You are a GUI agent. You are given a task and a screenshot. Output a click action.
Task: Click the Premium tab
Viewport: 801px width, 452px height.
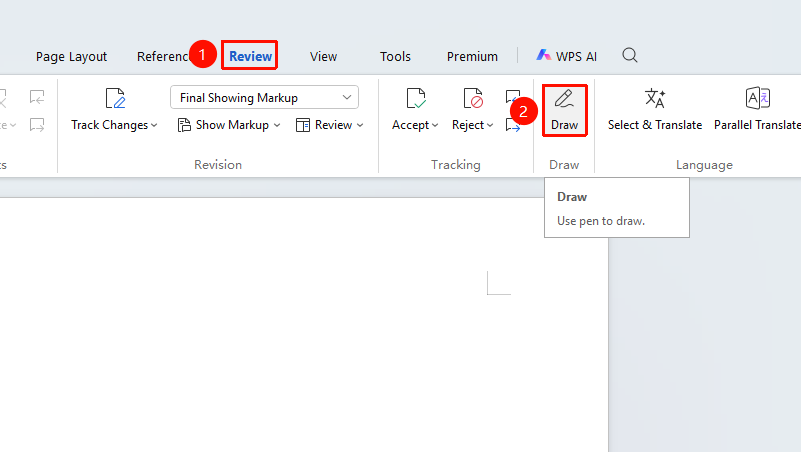point(472,56)
